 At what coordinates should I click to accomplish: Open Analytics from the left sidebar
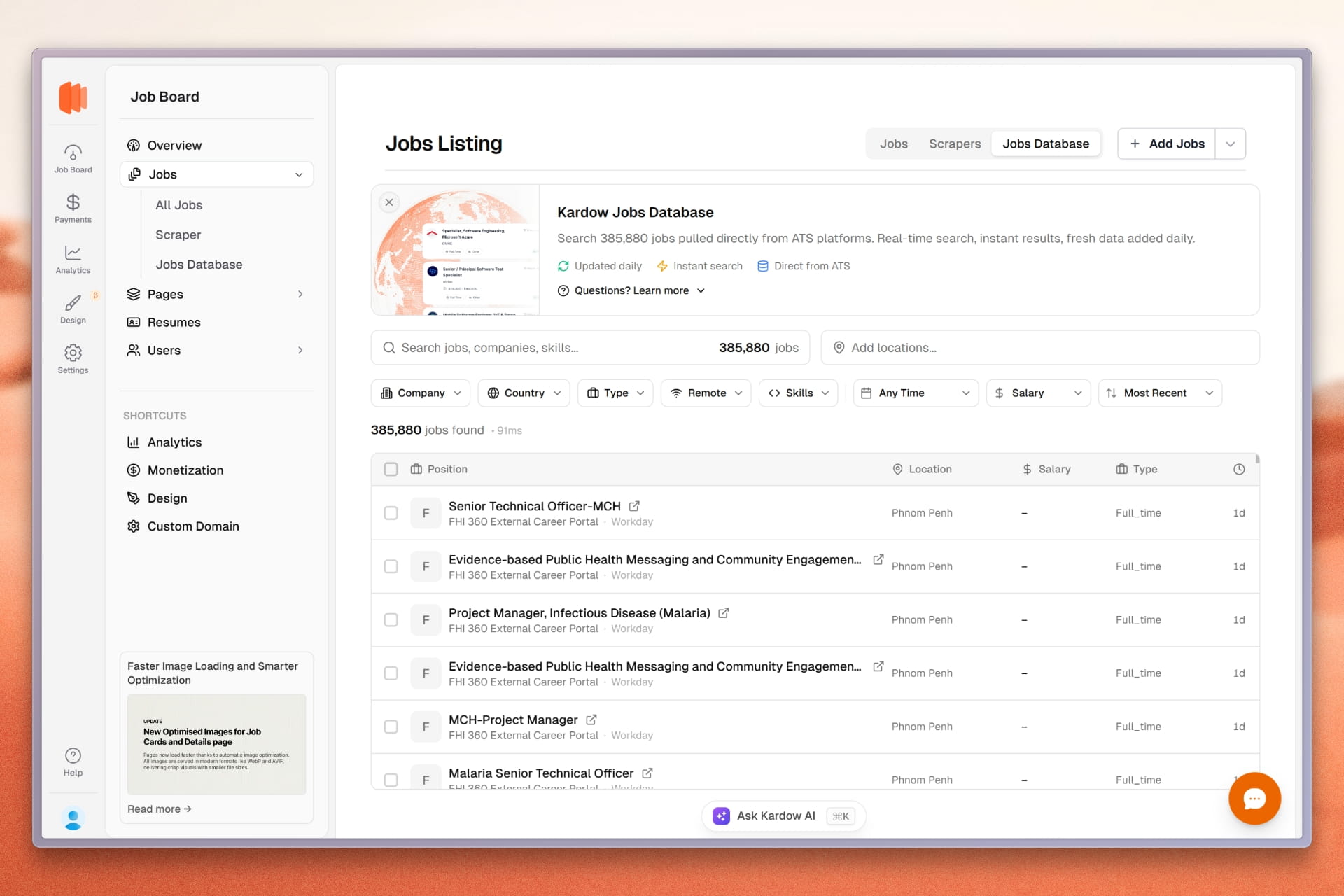(x=73, y=259)
